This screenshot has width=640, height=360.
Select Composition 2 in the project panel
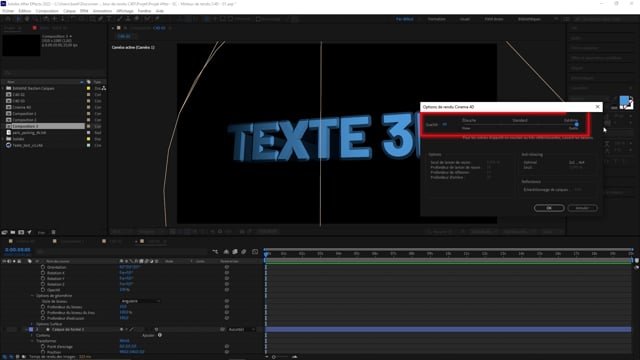click(24, 120)
